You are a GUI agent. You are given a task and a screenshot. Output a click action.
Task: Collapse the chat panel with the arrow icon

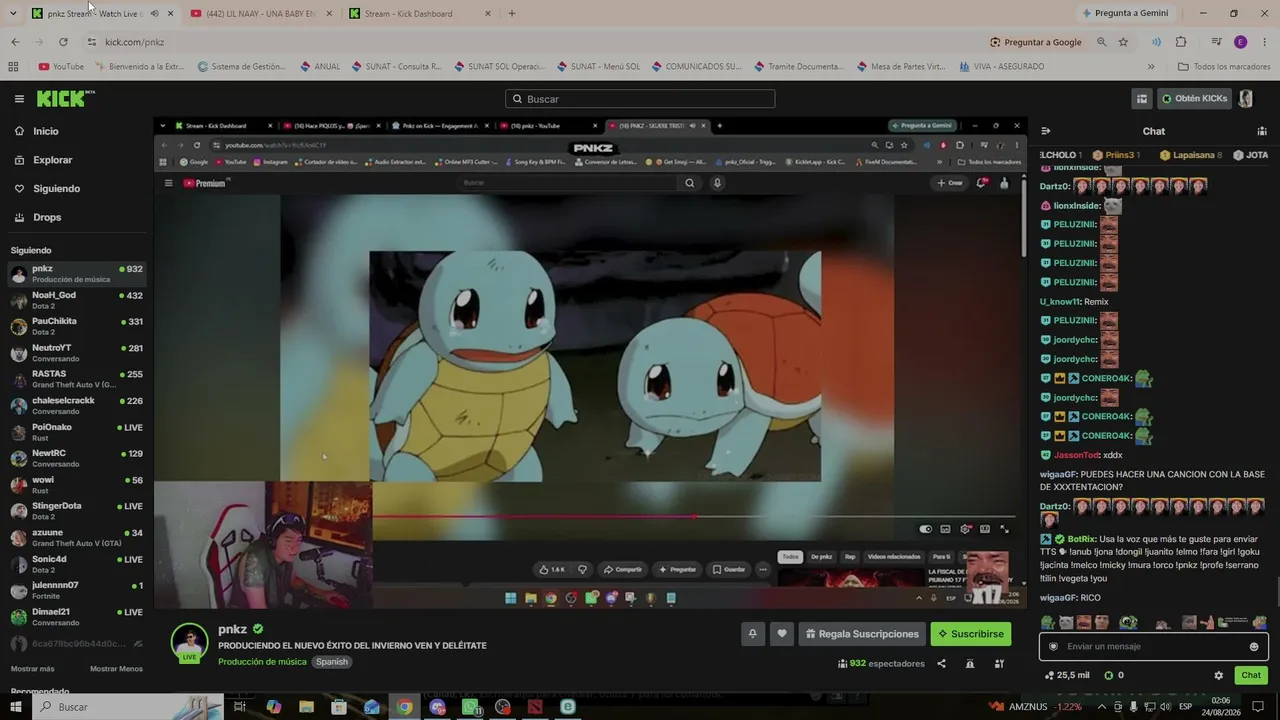pyautogui.click(x=1046, y=131)
